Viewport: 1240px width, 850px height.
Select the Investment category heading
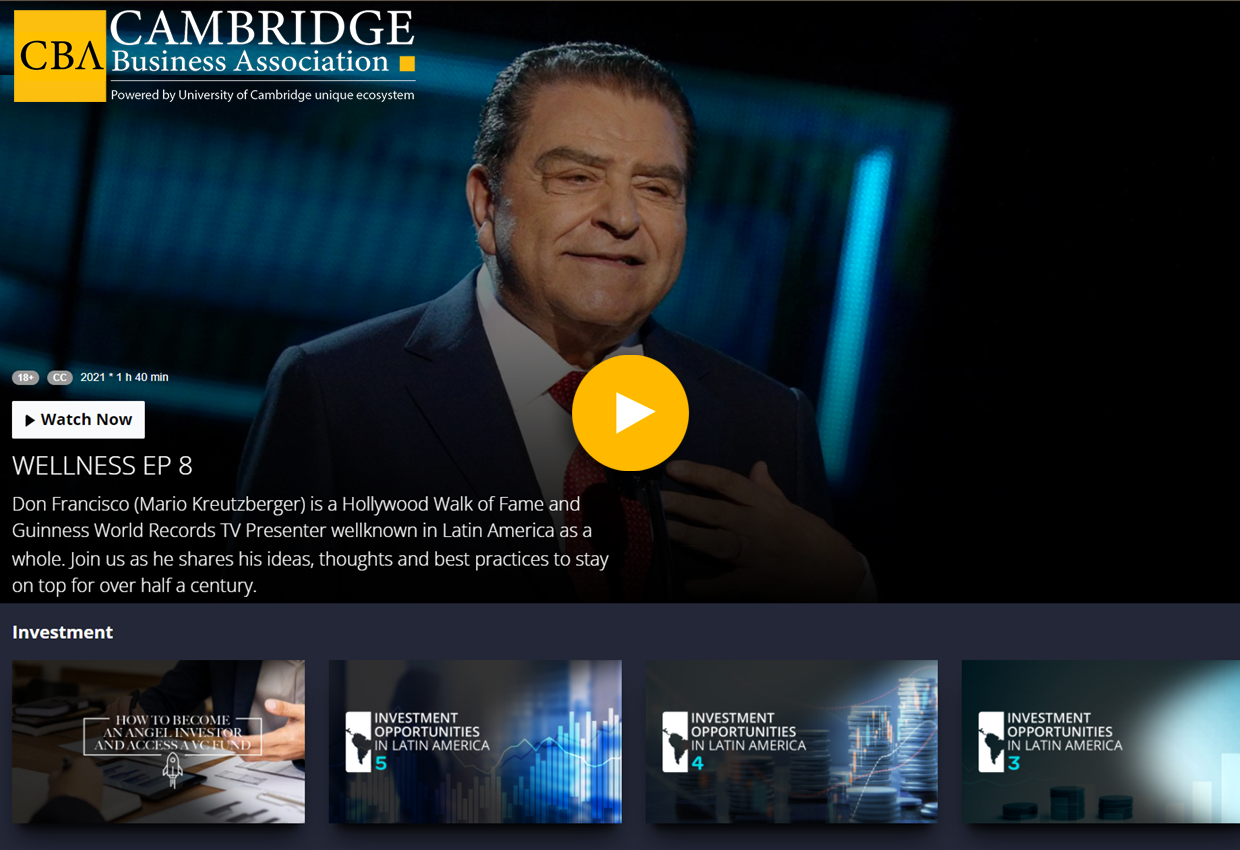coord(62,632)
